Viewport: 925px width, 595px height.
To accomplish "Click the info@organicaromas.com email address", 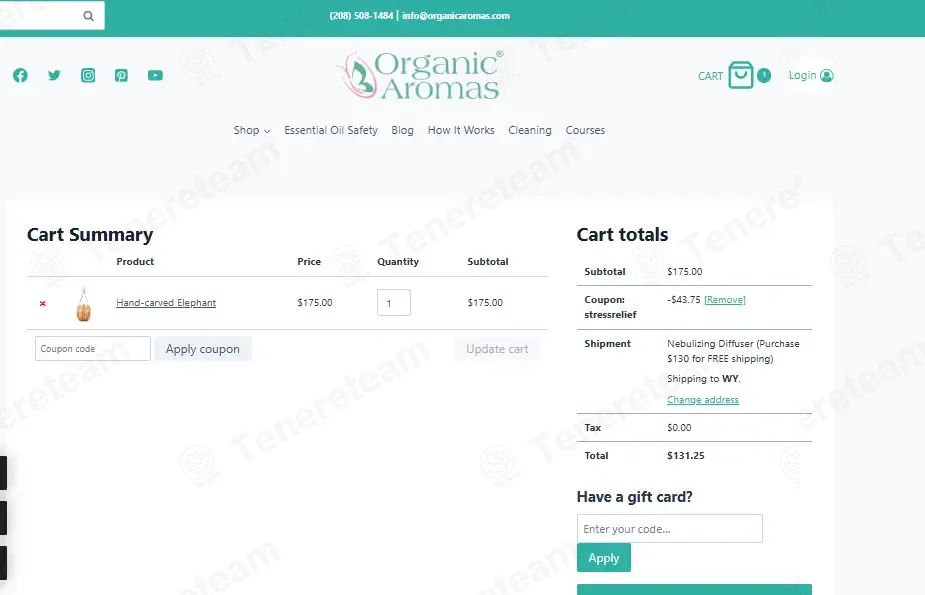I will [456, 16].
